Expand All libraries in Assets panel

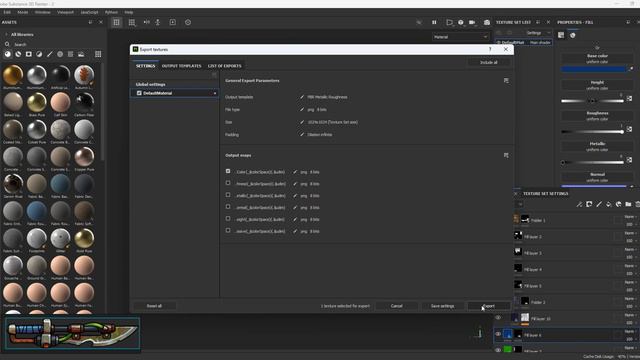(x=7, y=34)
